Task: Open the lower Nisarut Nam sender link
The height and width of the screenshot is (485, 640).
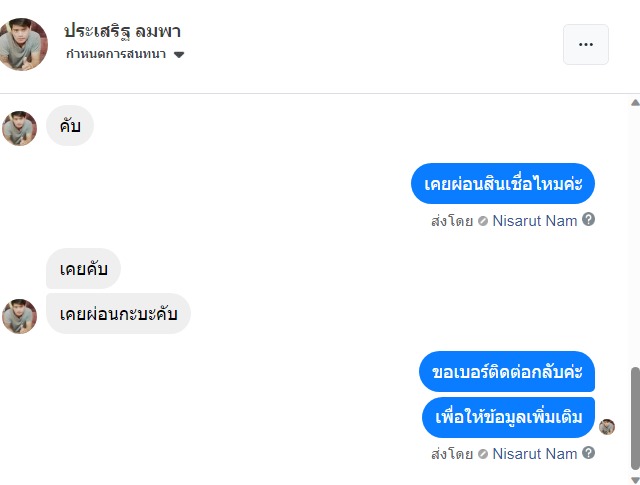Action: coord(535,454)
